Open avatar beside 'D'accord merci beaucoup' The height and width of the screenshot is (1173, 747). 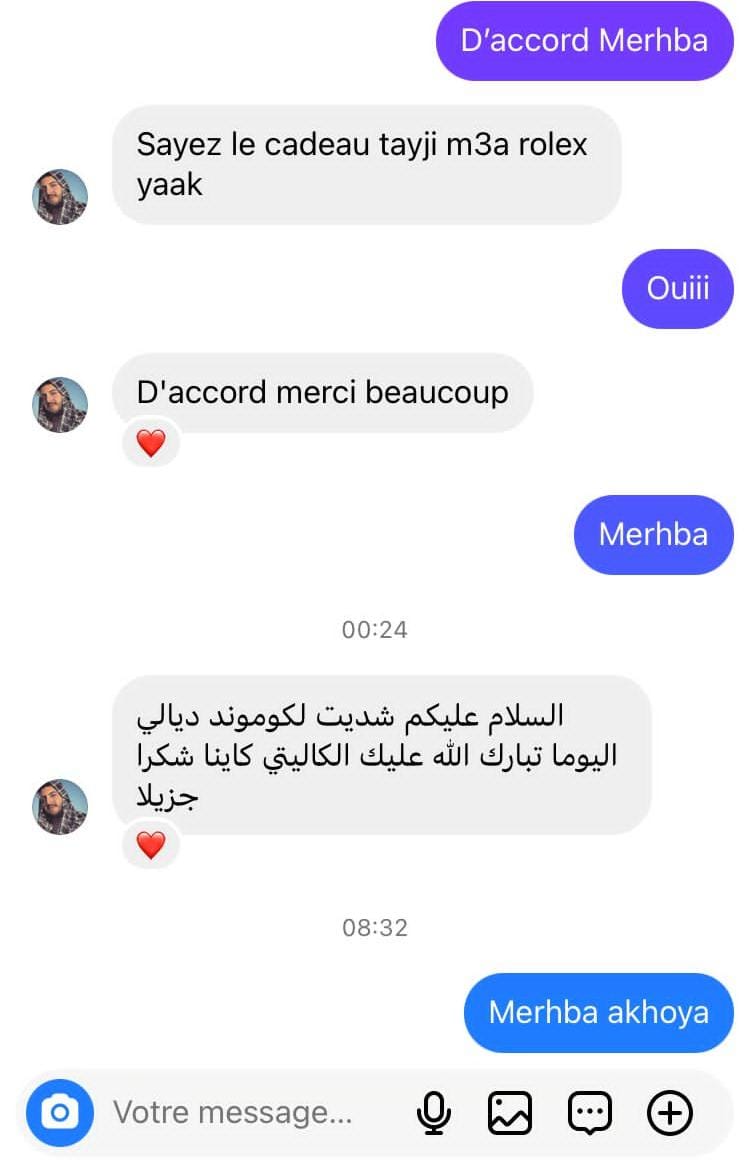point(60,405)
